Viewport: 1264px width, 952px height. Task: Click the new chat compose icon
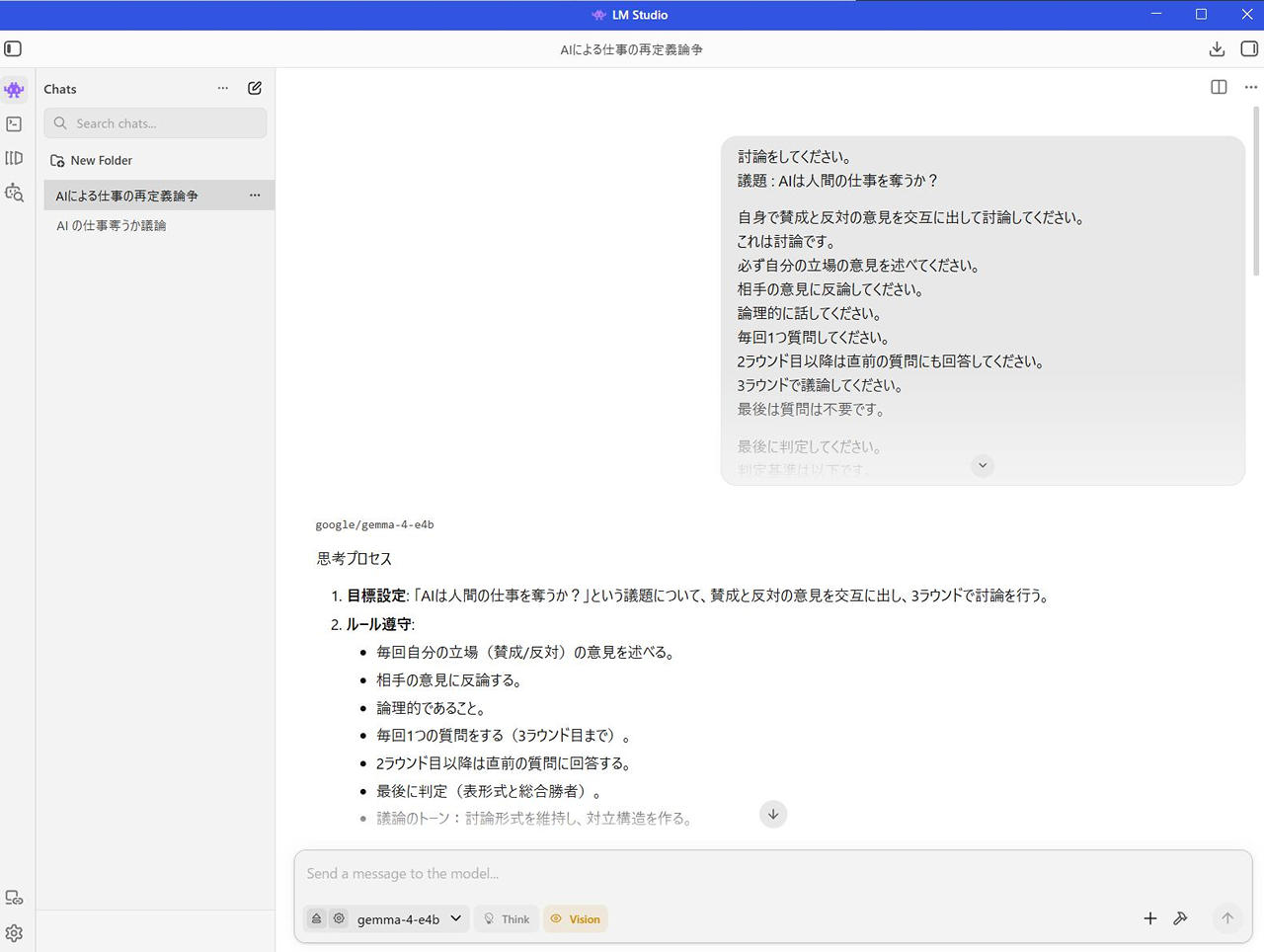click(x=255, y=88)
